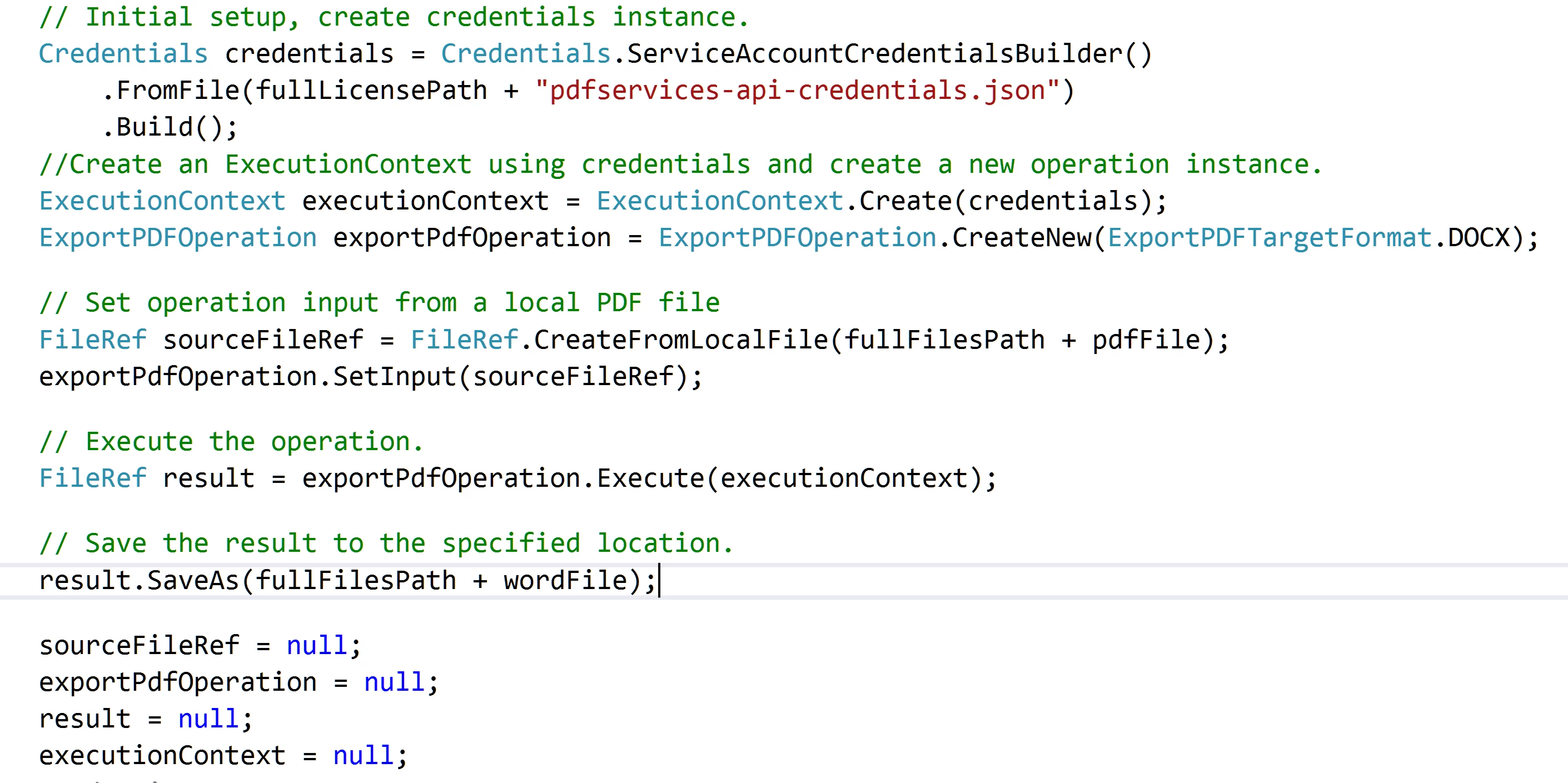Click the CreateNew method name
1568x783 pixels.
(x=1022, y=238)
